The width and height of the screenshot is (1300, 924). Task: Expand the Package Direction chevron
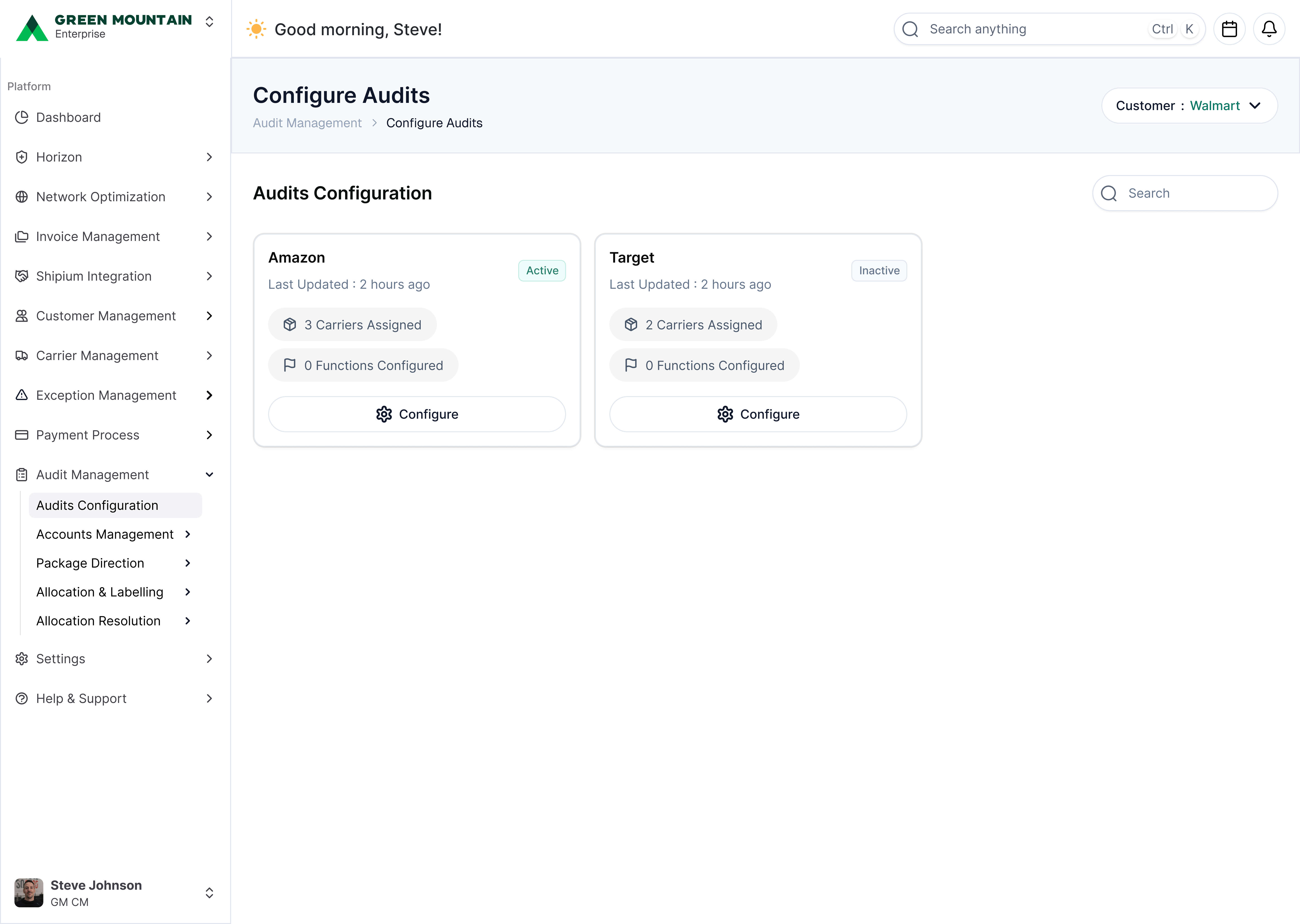point(188,563)
